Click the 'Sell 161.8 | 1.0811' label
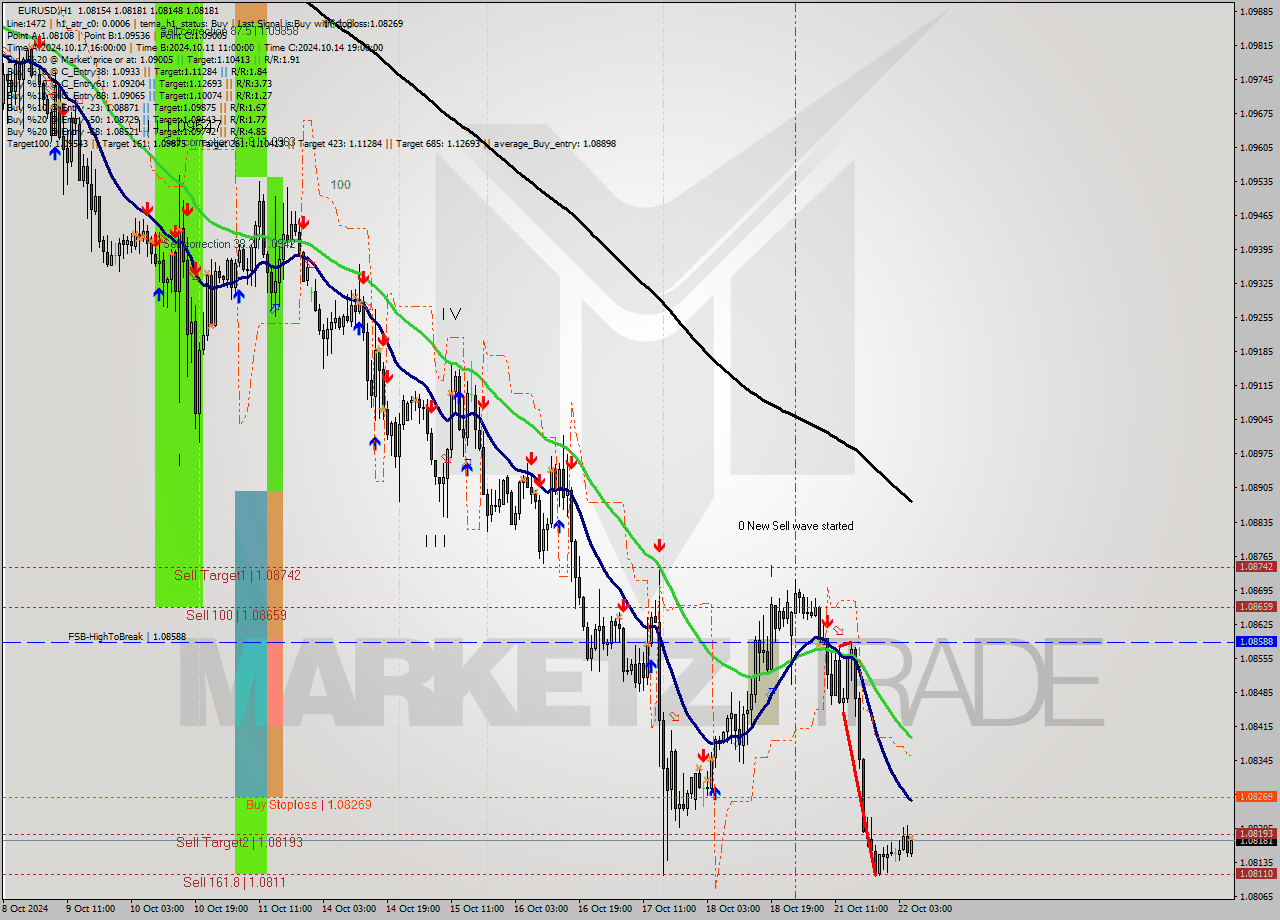 pos(234,882)
